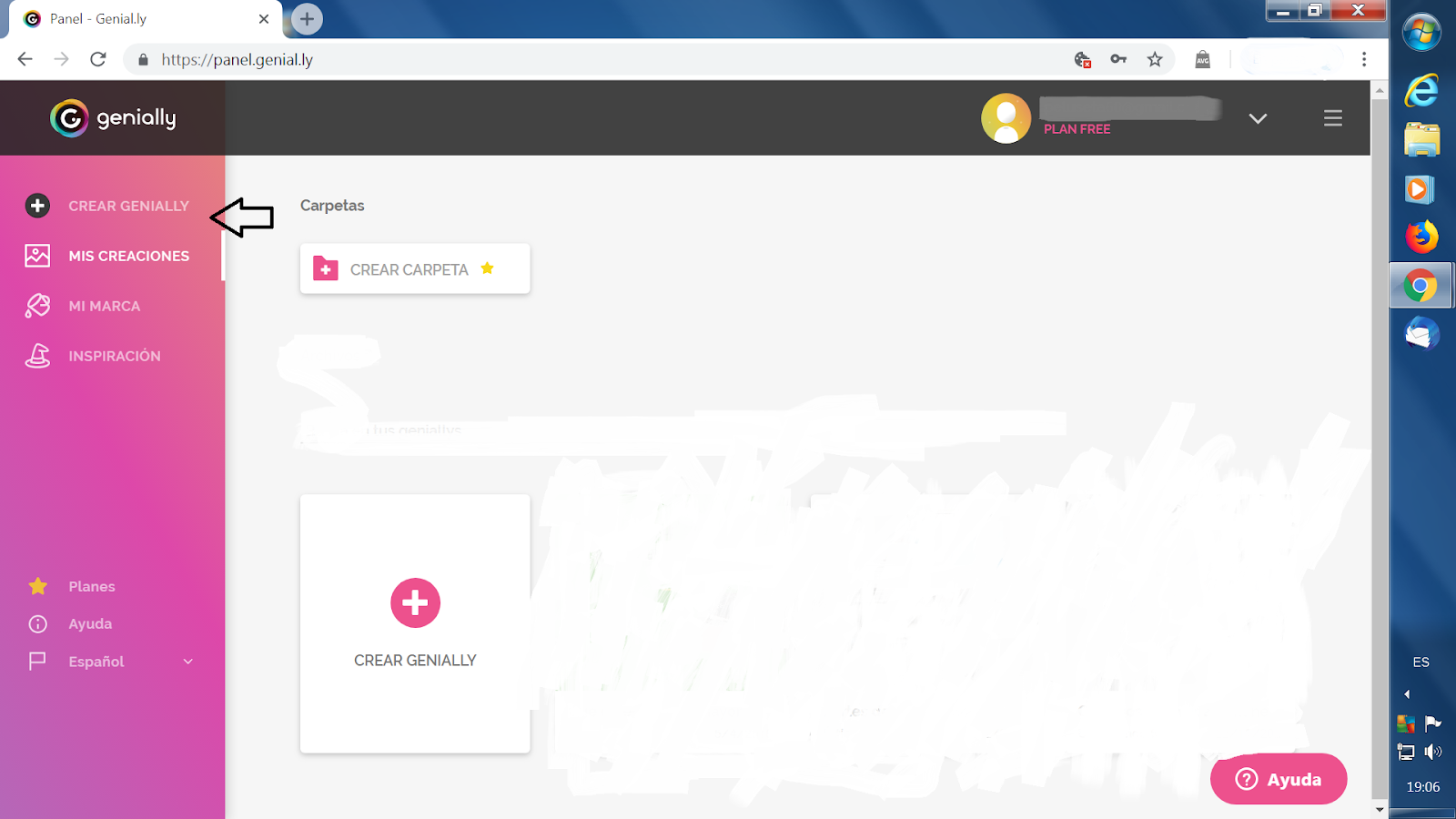Viewport: 1456px width, 819px height.
Task: Click the sidebar Ayuda info icon
Action: [37, 624]
